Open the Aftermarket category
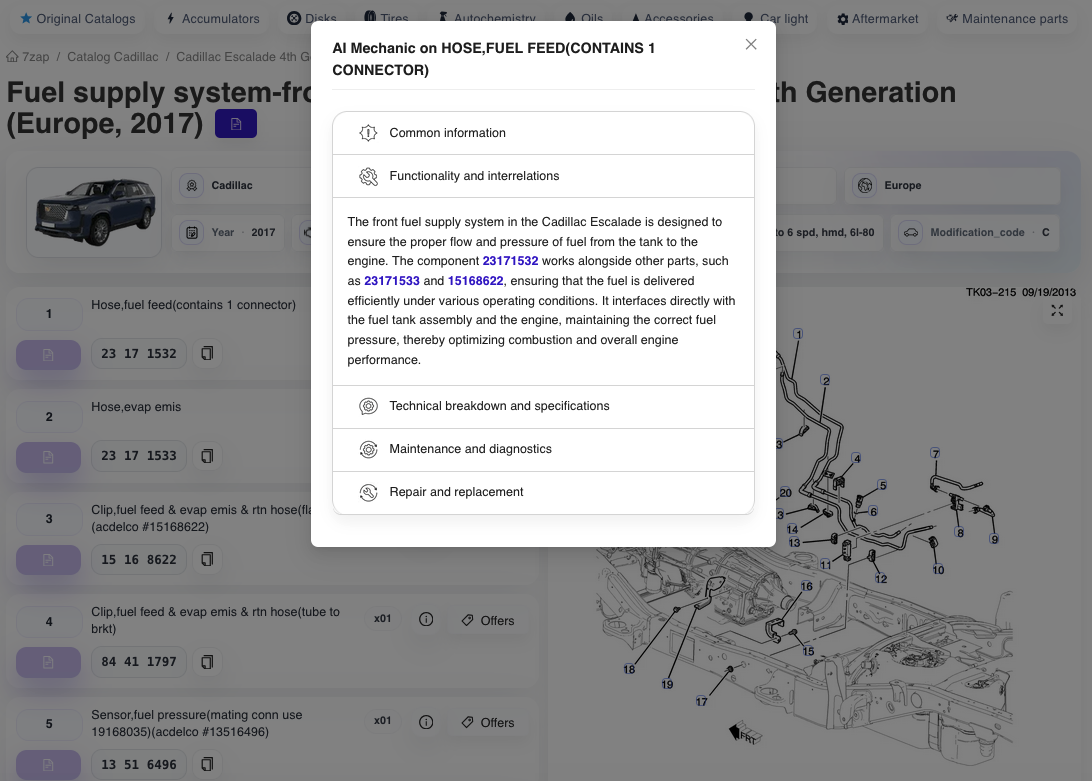This screenshot has height=781, width=1092. pos(878,19)
